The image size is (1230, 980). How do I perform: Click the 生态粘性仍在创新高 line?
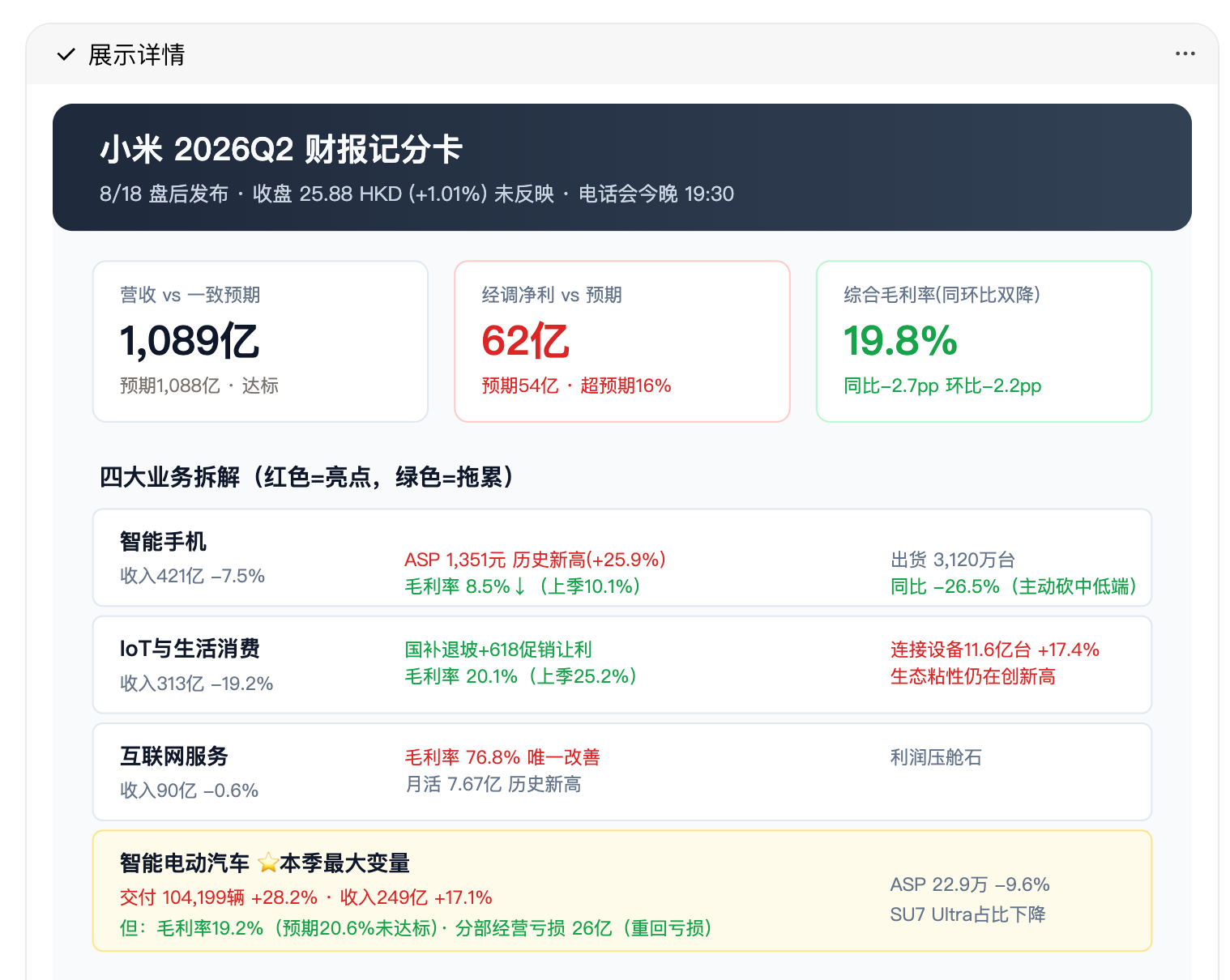(x=972, y=676)
